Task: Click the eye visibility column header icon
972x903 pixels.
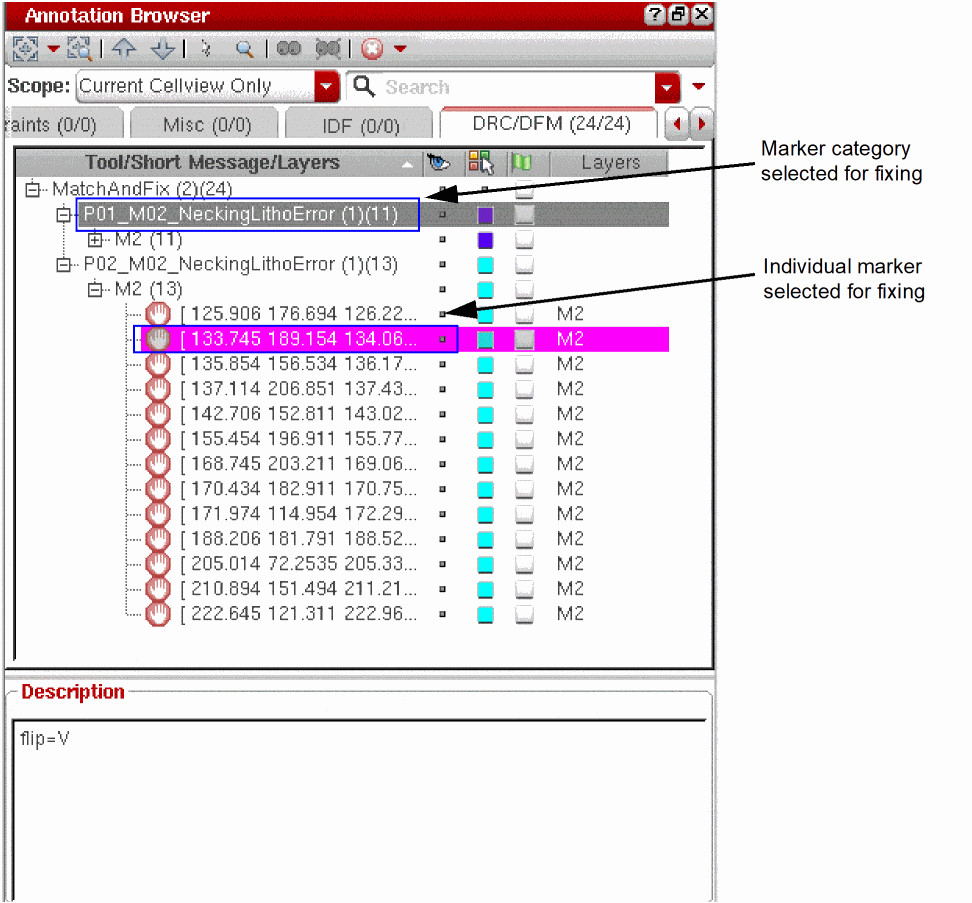Action: pyautogui.click(x=438, y=162)
